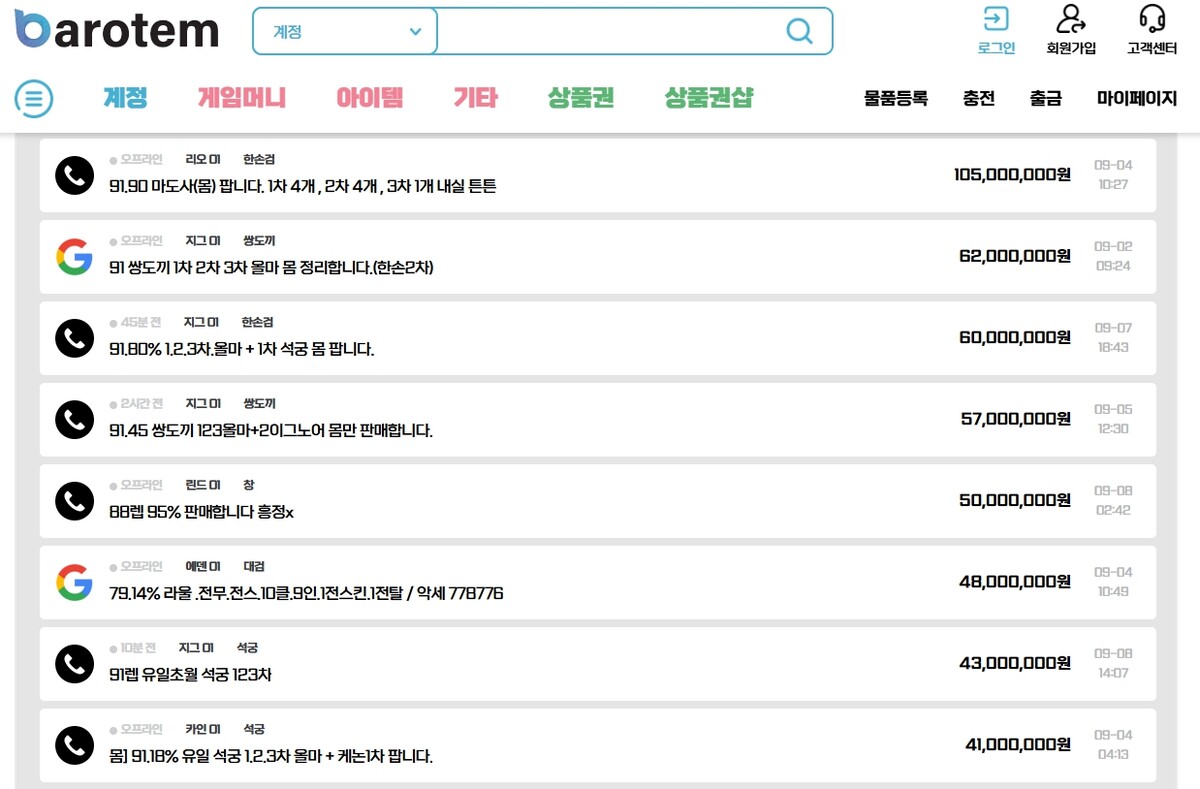Screen dimensions: 1200x789
Task: Click the barotem logo
Action: pyautogui.click(x=116, y=30)
